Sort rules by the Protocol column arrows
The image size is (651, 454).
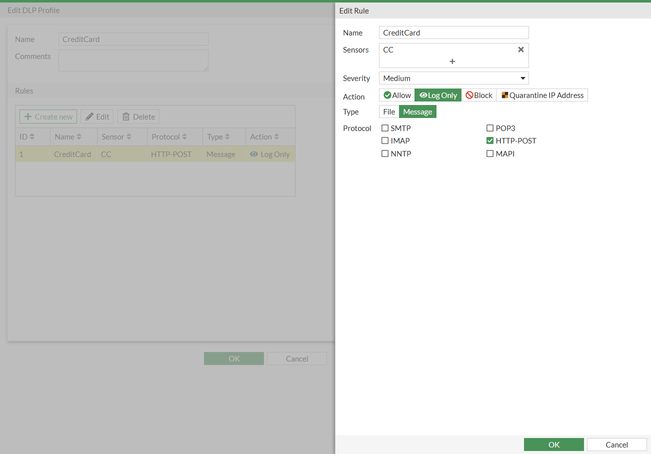click(184, 137)
